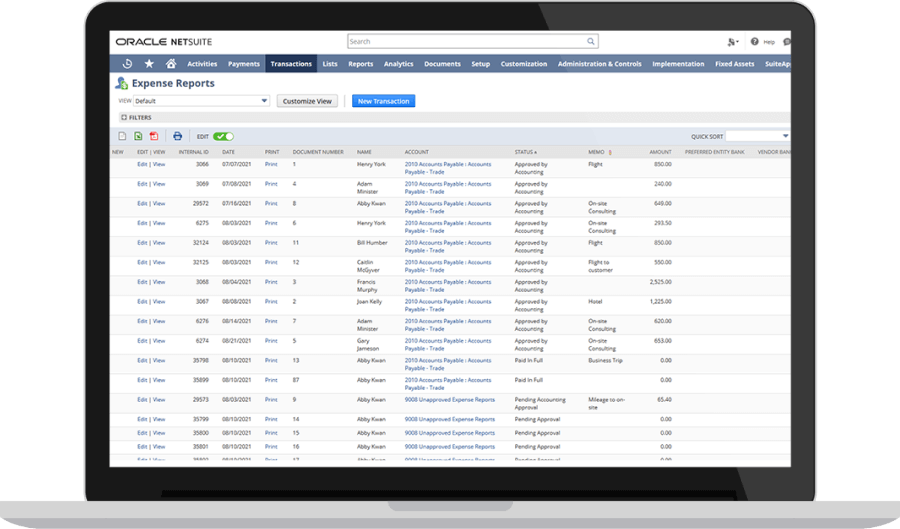Click the Expense Reports page icon
Image resolution: width=900 pixels, height=529 pixels.
pyautogui.click(x=121, y=83)
